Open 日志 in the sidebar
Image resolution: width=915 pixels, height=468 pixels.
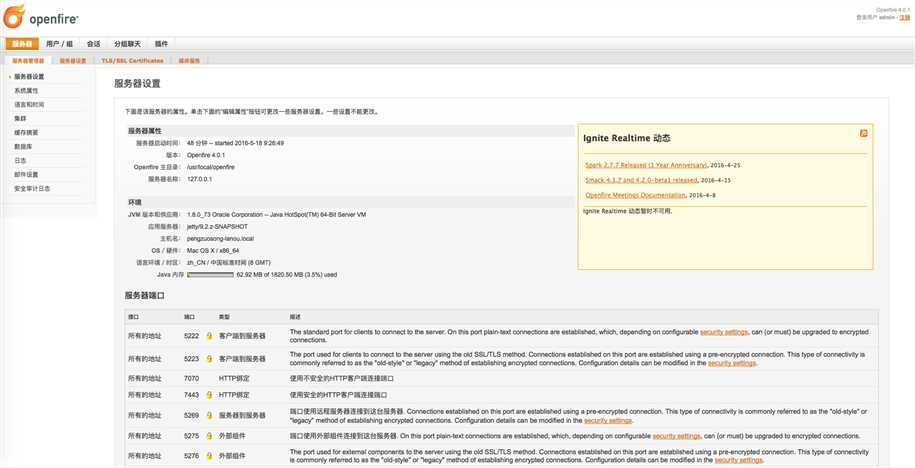click(x=20, y=160)
